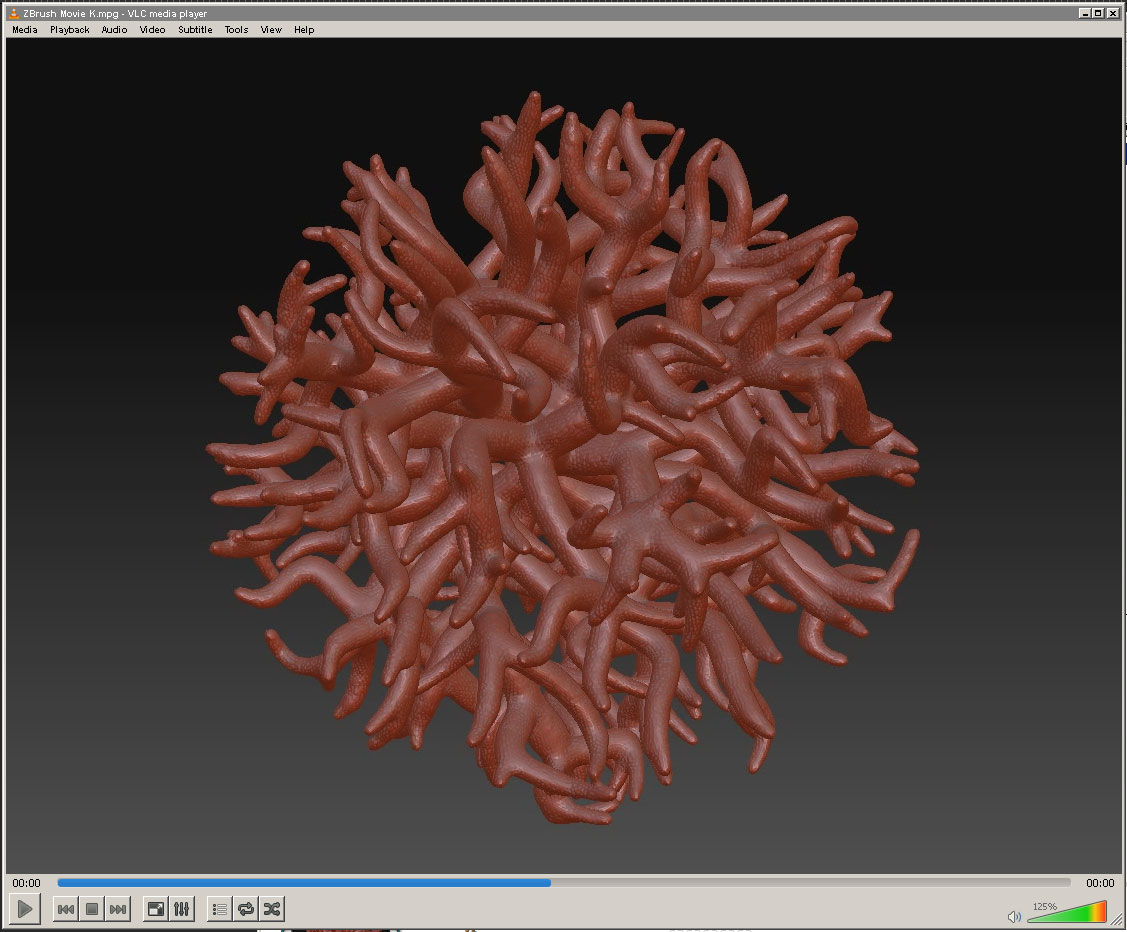Open the Playback menu
This screenshot has width=1127, height=932.
click(69, 30)
